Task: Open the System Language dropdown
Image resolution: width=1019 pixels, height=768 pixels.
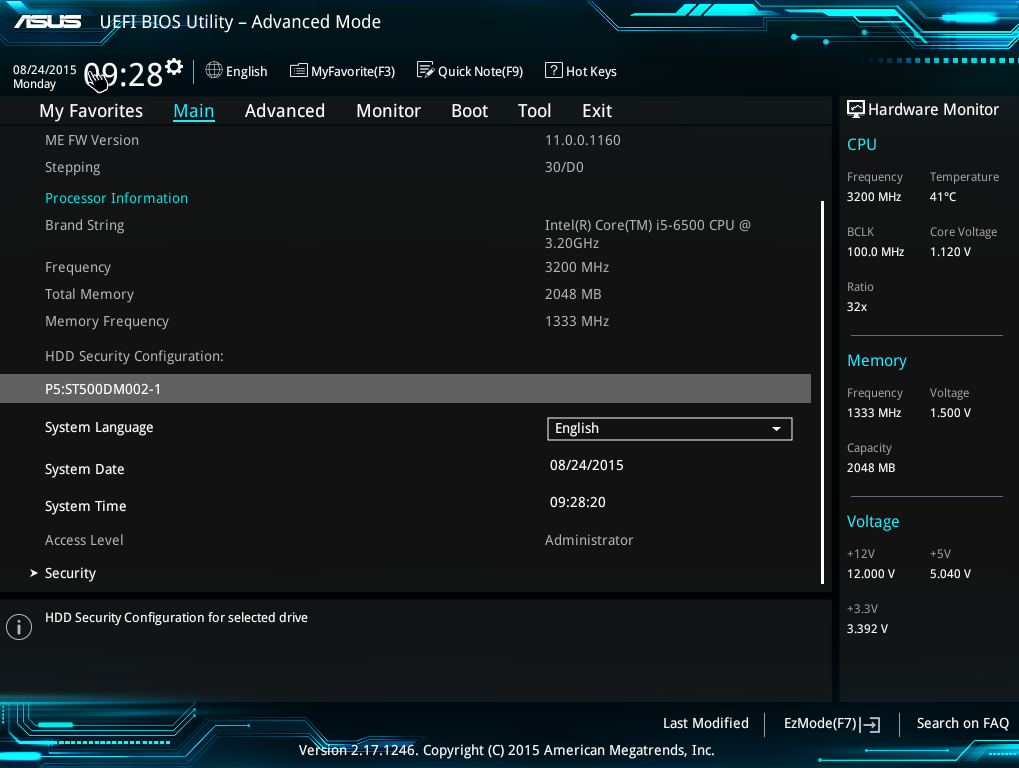Action: click(669, 429)
